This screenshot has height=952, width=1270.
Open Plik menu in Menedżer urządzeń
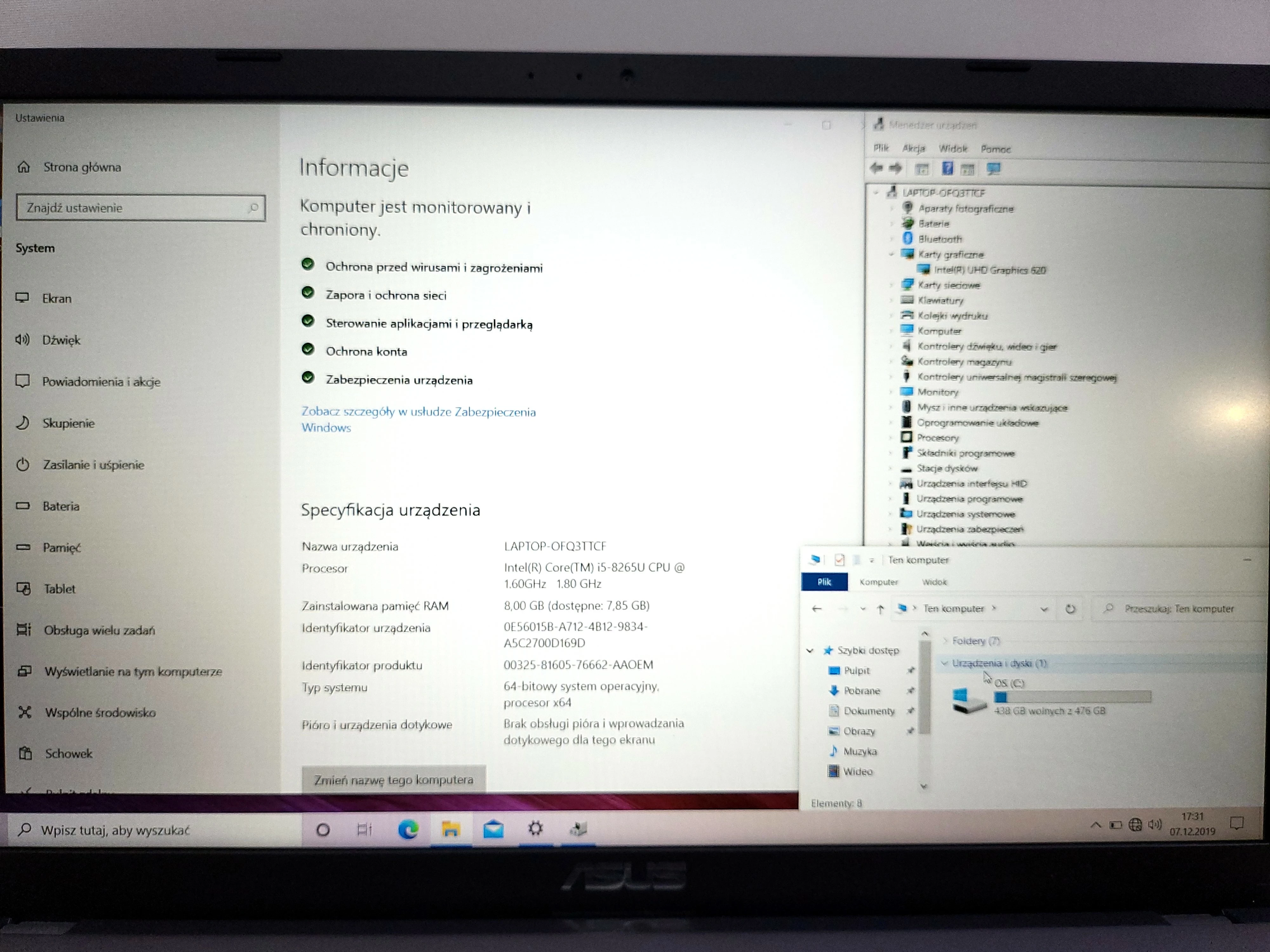coord(881,149)
